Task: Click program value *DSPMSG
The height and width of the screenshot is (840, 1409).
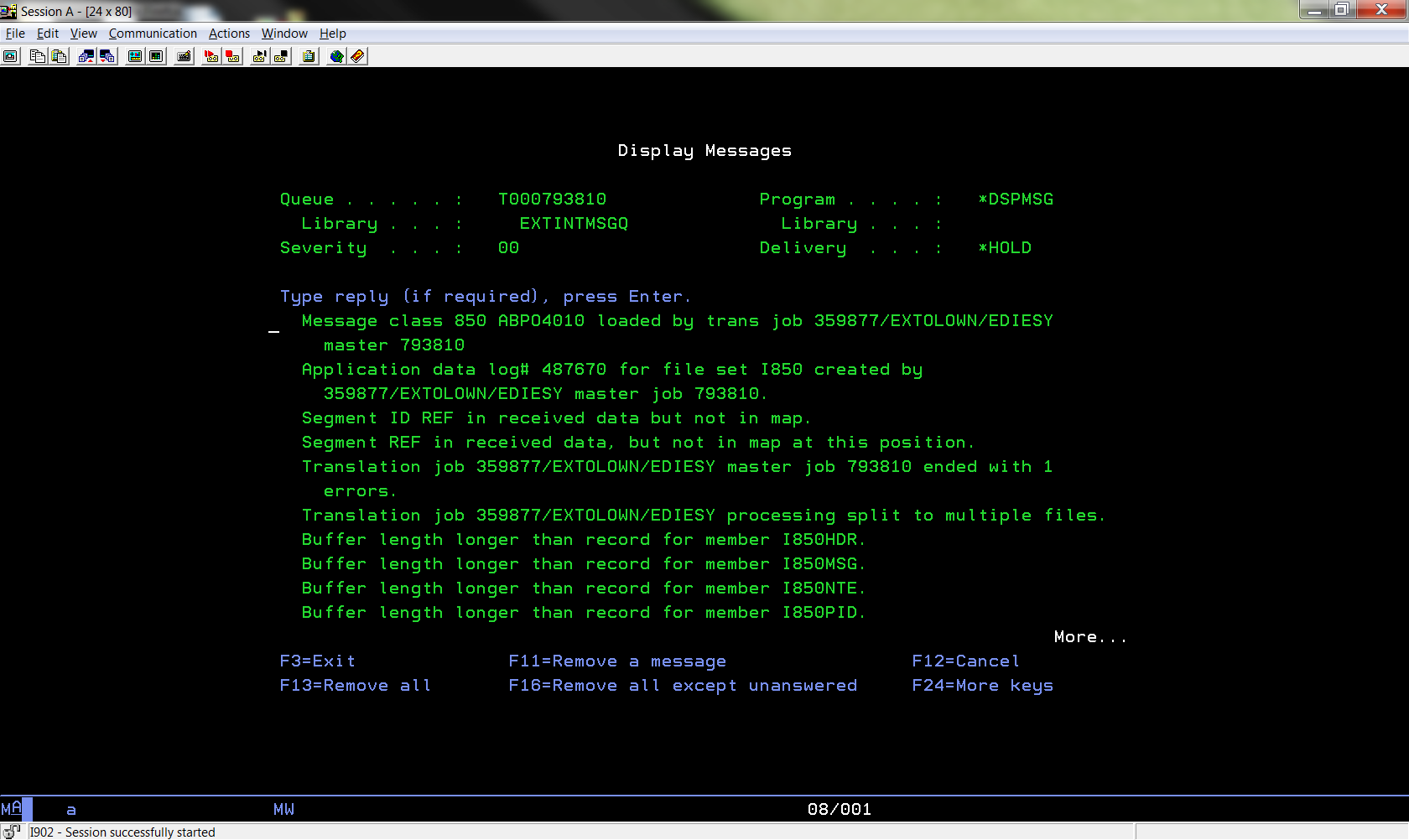Action: (x=1015, y=199)
